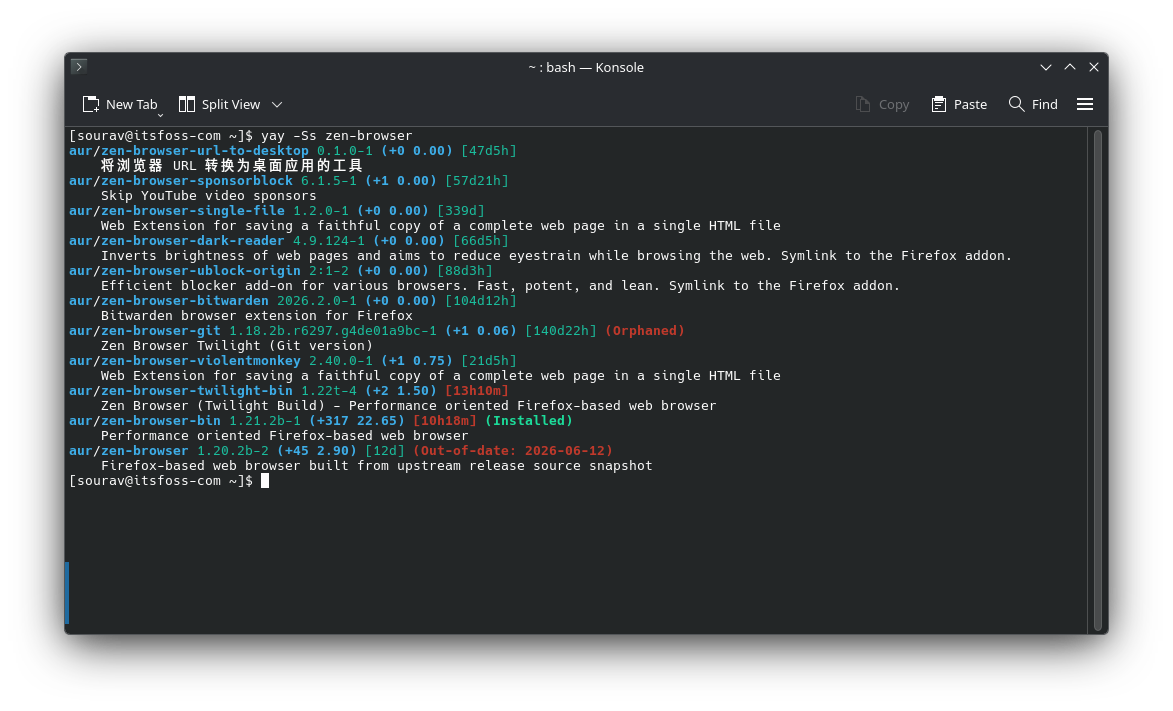
Task: Open a new tab with New Tab button
Action: tap(120, 105)
